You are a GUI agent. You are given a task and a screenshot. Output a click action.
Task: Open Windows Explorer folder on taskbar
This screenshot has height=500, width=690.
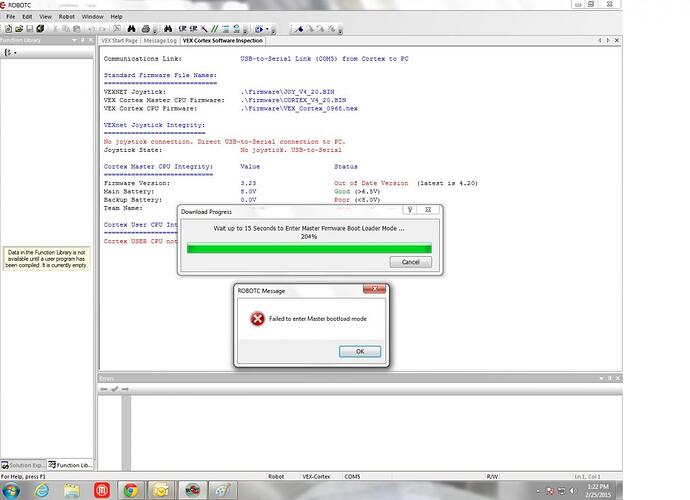coord(72,490)
